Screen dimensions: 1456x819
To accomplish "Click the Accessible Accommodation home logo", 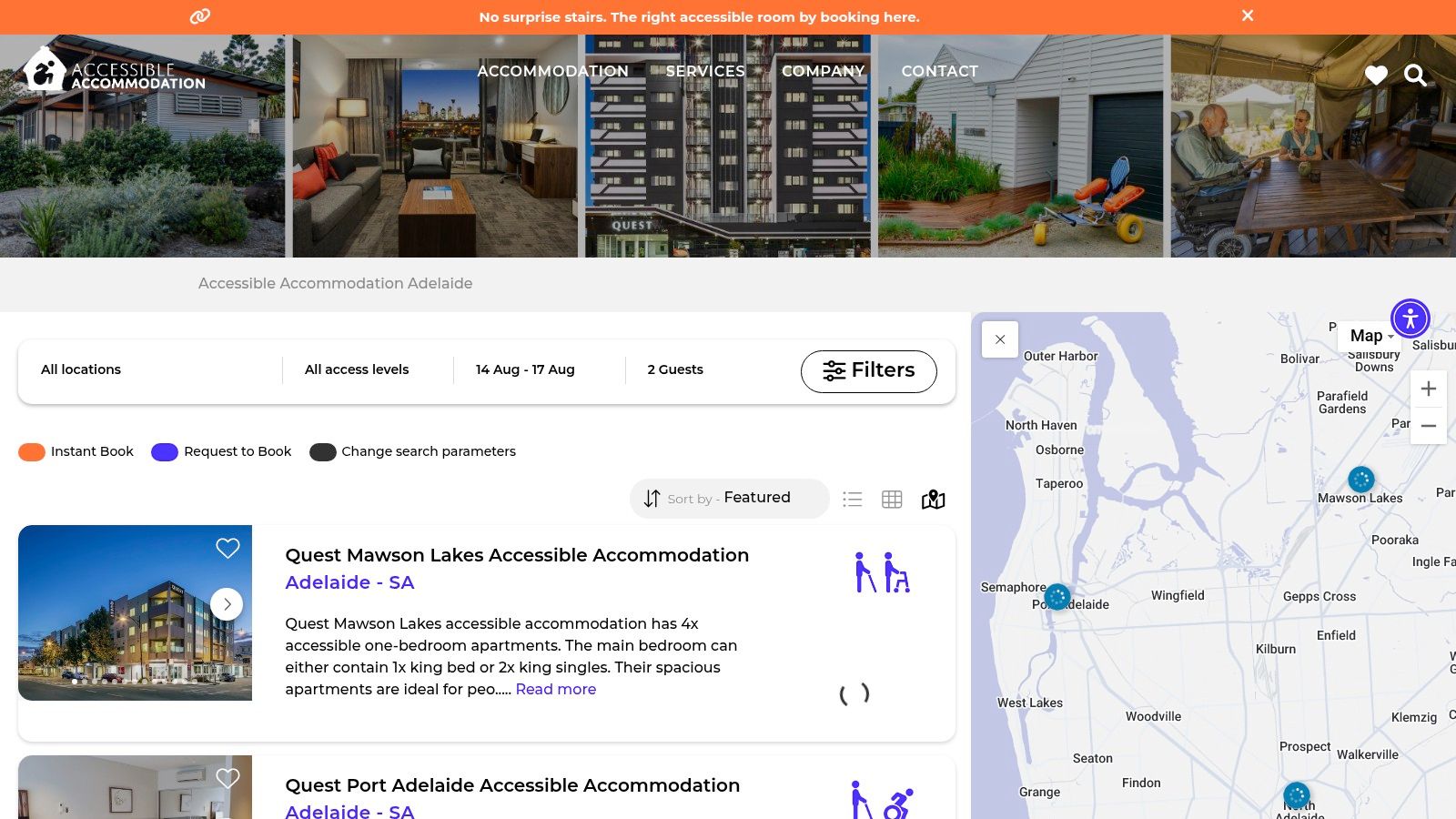I will click(x=115, y=69).
